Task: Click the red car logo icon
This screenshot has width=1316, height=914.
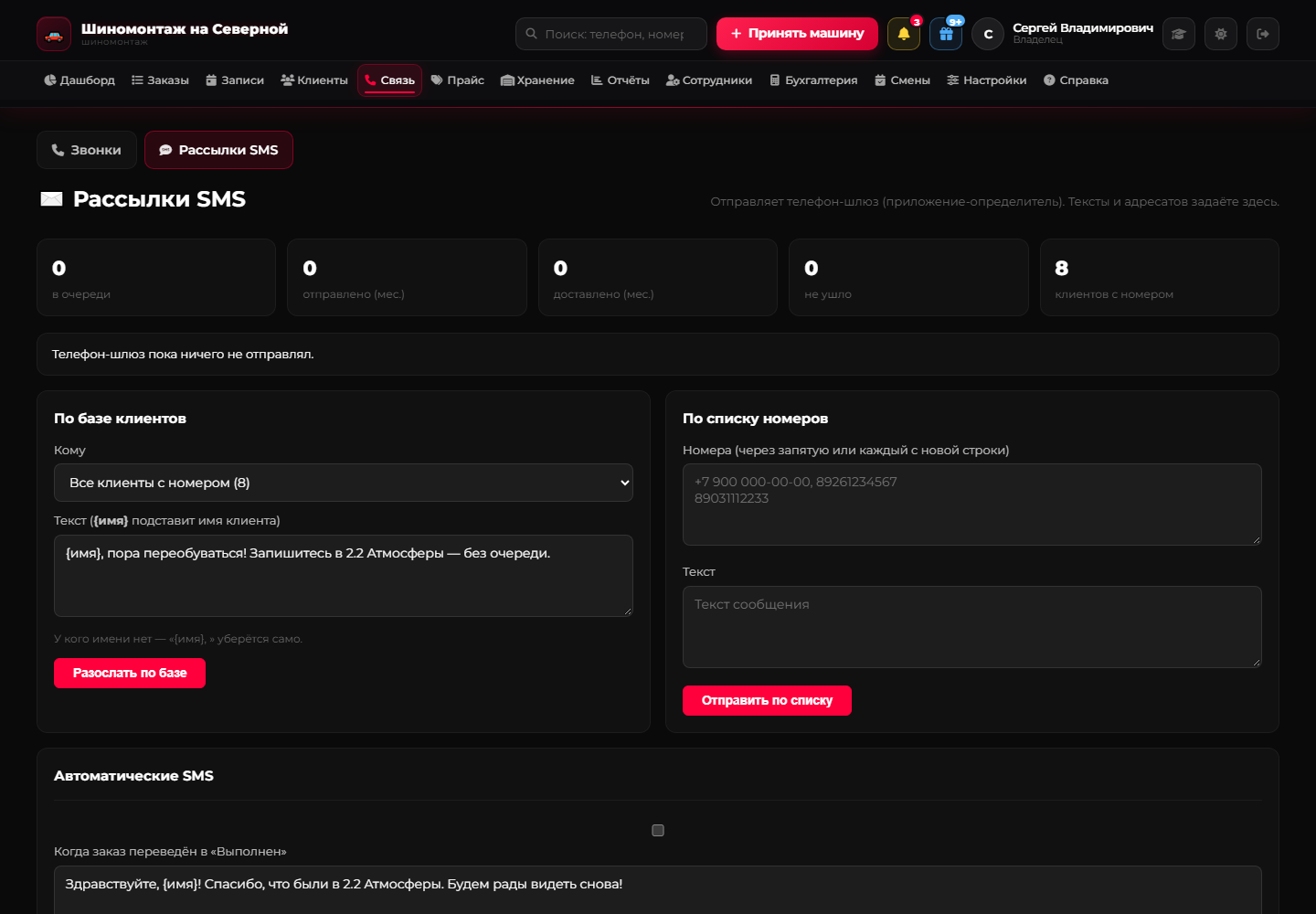Action: [54, 34]
